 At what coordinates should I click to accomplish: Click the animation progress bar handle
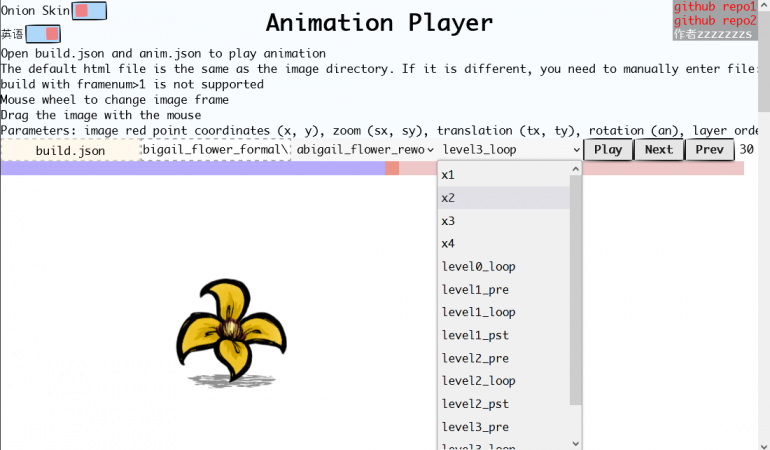coord(392,168)
